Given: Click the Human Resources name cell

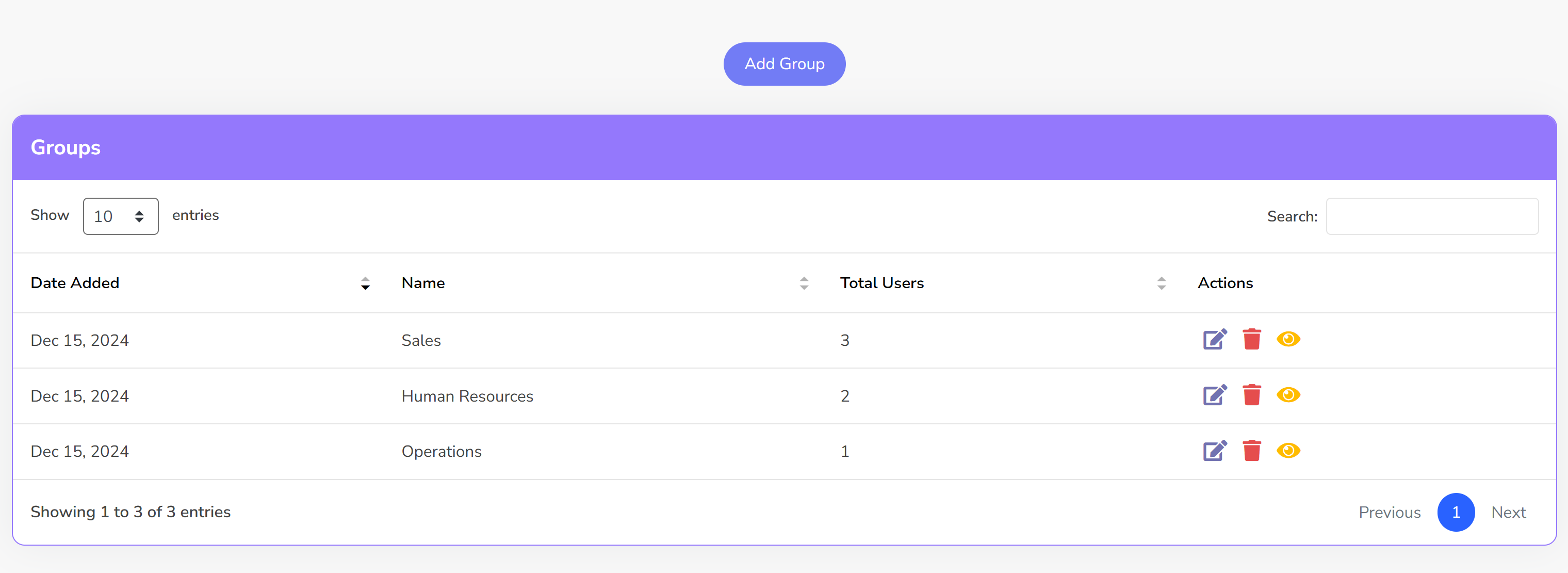Looking at the screenshot, I should (x=467, y=396).
